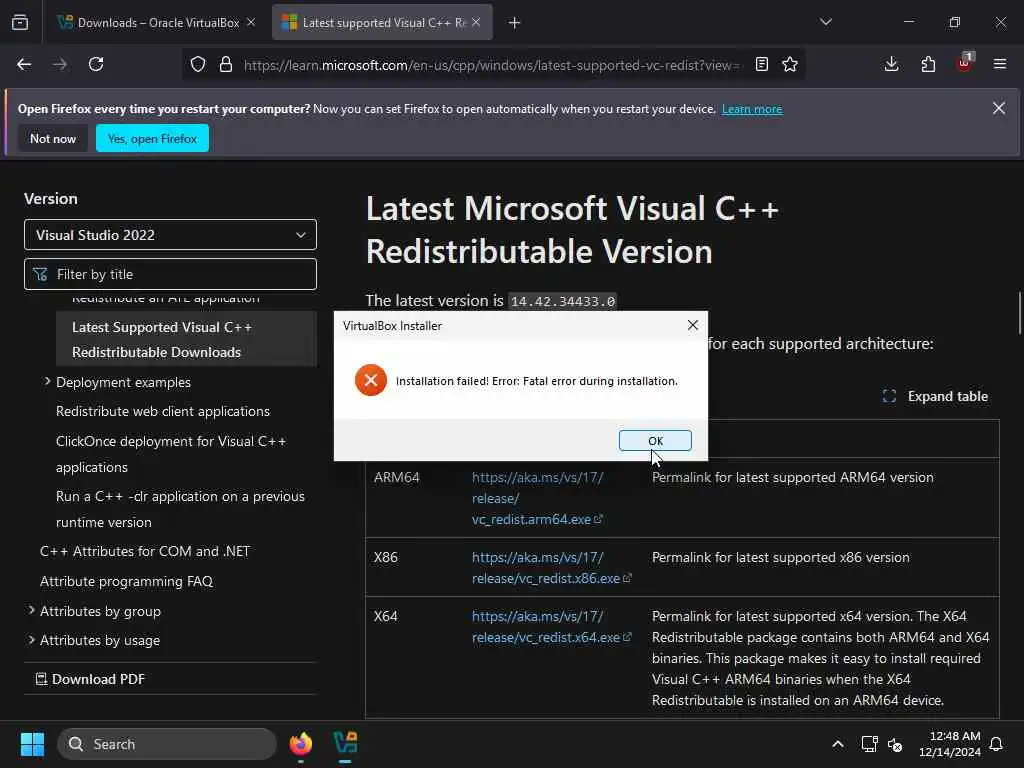Click the page vertical scrollbar thumb
1024x768 pixels.
tap(1019, 313)
